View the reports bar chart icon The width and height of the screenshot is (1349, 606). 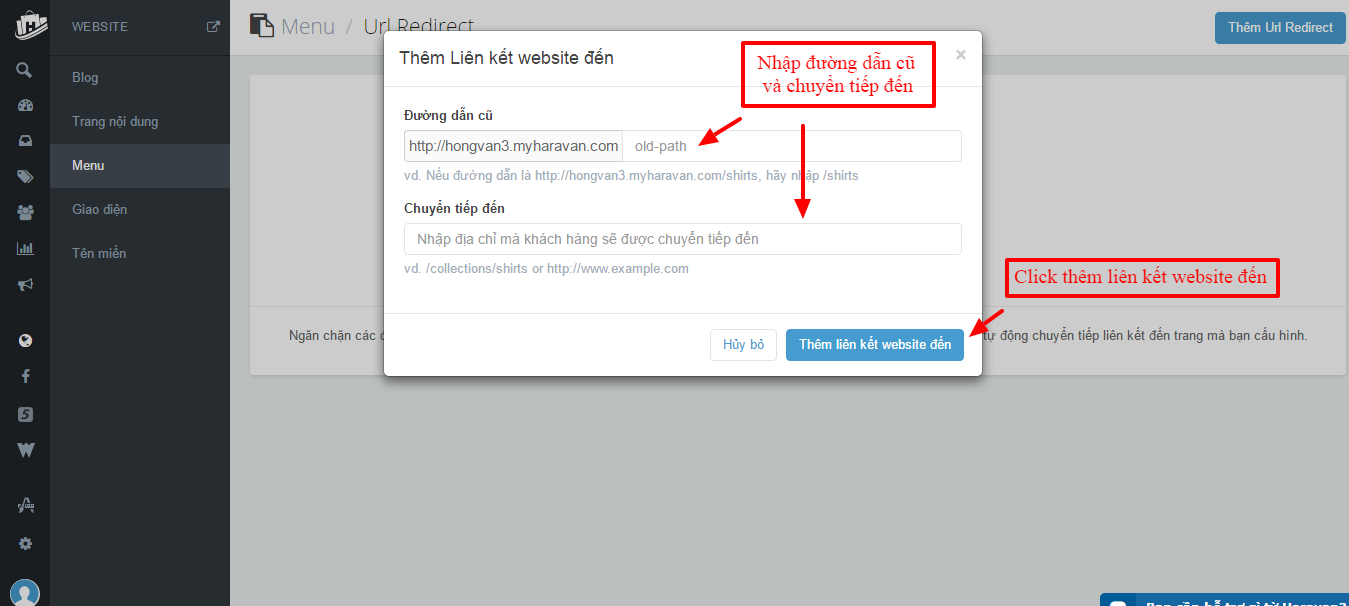click(25, 248)
